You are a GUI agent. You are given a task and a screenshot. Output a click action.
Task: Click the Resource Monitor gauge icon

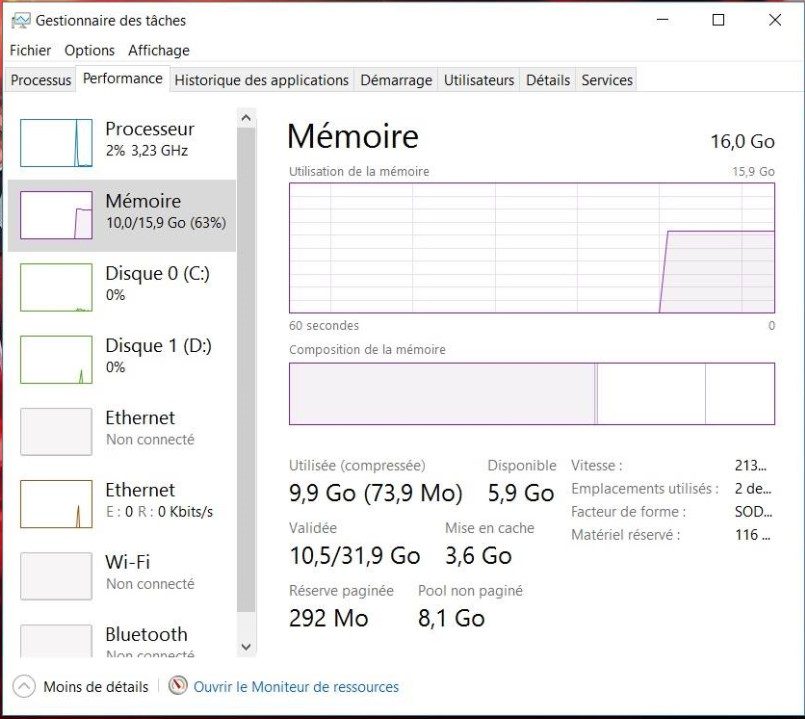[x=178, y=686]
